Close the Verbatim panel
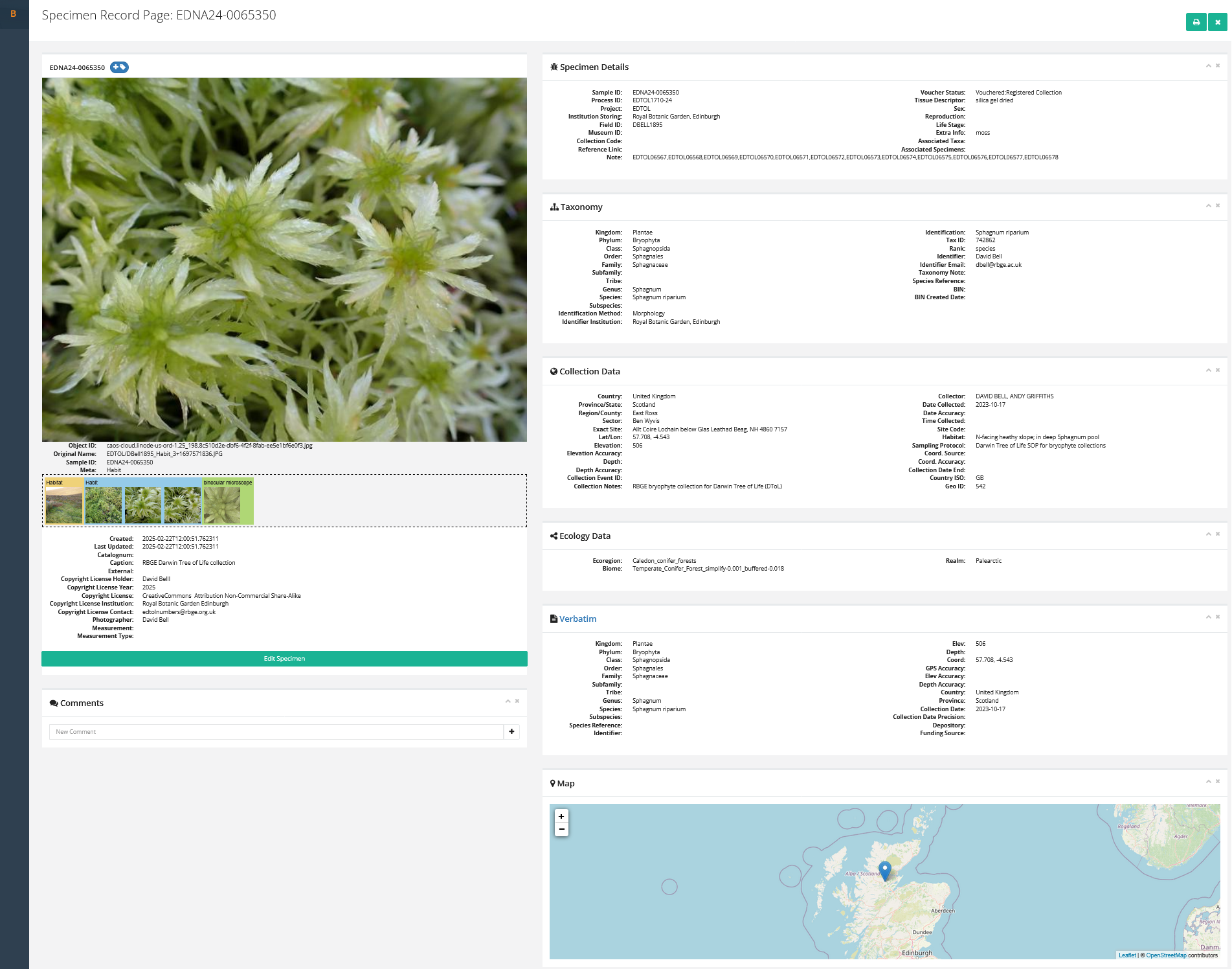The width and height of the screenshot is (1232, 969). (x=1218, y=617)
